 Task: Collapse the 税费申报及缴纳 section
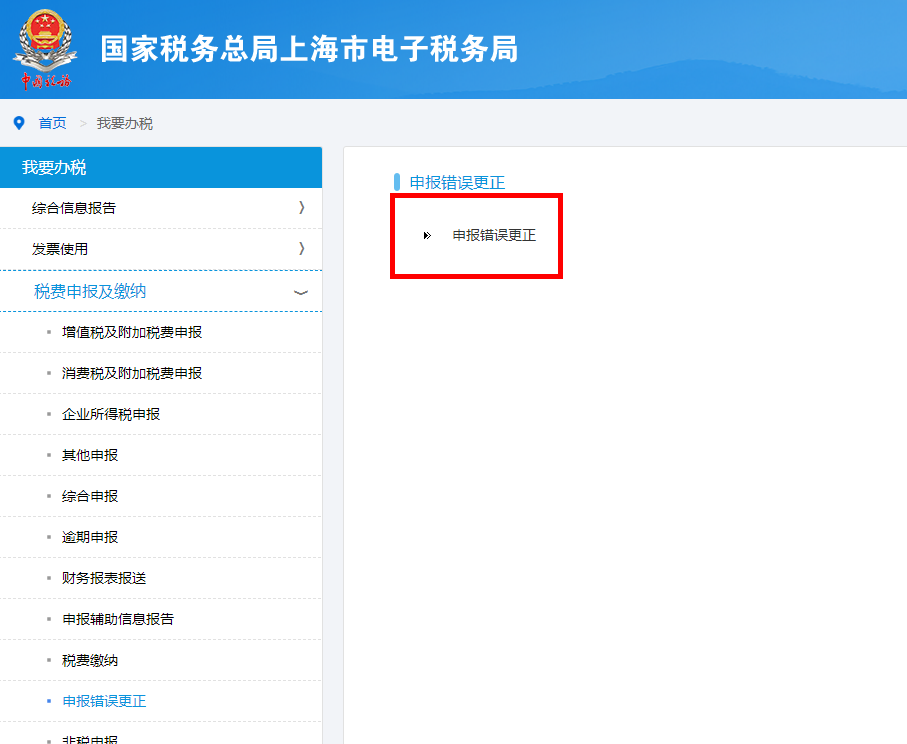point(300,292)
